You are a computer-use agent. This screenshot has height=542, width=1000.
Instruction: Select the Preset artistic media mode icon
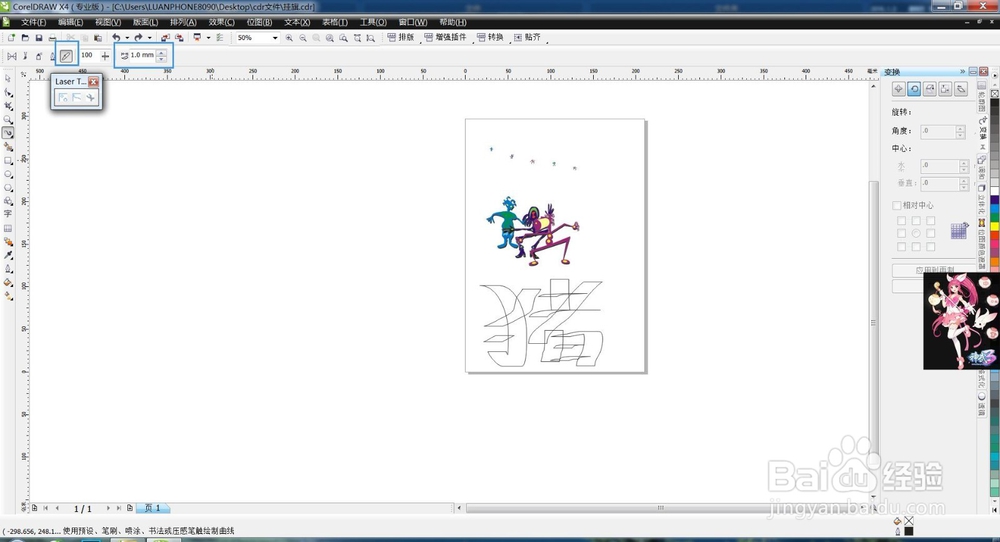pyautogui.click(x=11, y=56)
